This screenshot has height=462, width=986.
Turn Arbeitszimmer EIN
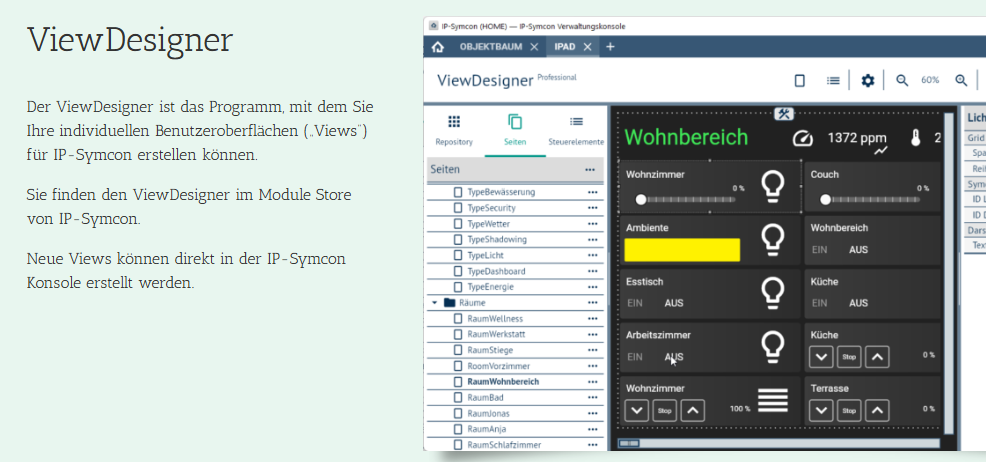[x=635, y=357]
